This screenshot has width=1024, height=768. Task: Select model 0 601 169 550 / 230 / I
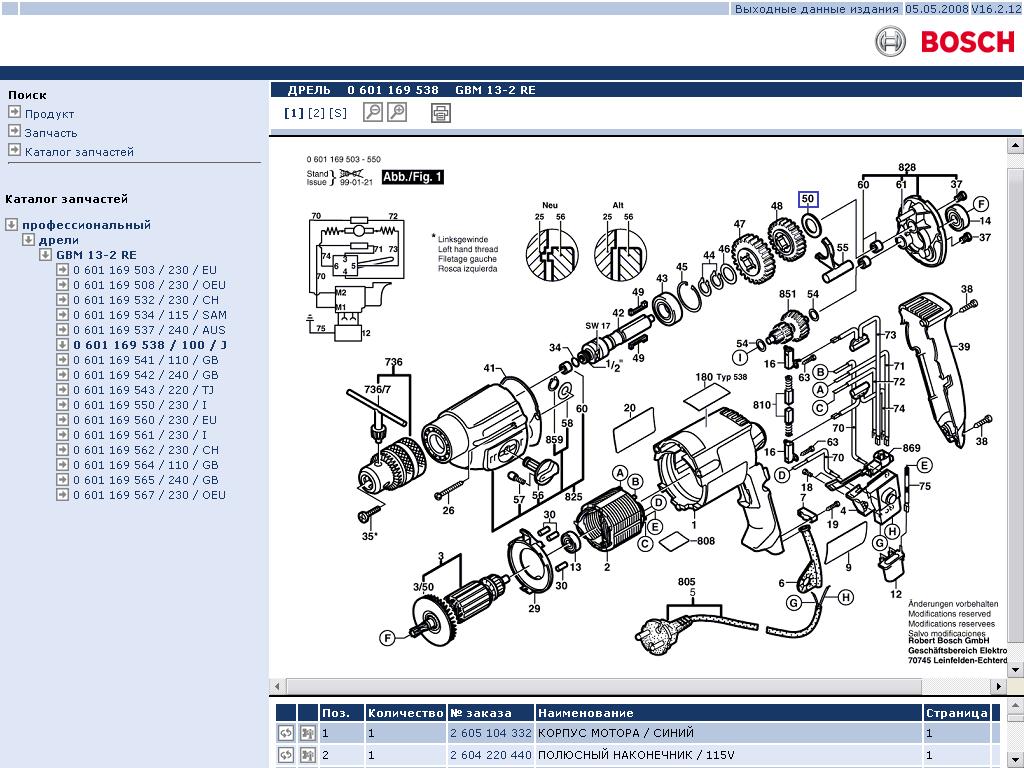pos(140,405)
